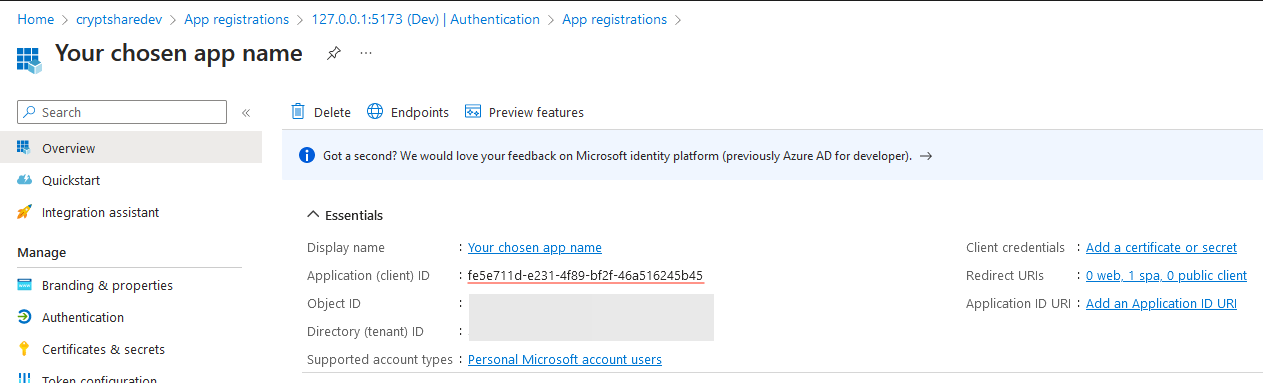The image size is (1263, 383).
Task: Click the Certificates & secrets key icon
Action: tap(24, 349)
